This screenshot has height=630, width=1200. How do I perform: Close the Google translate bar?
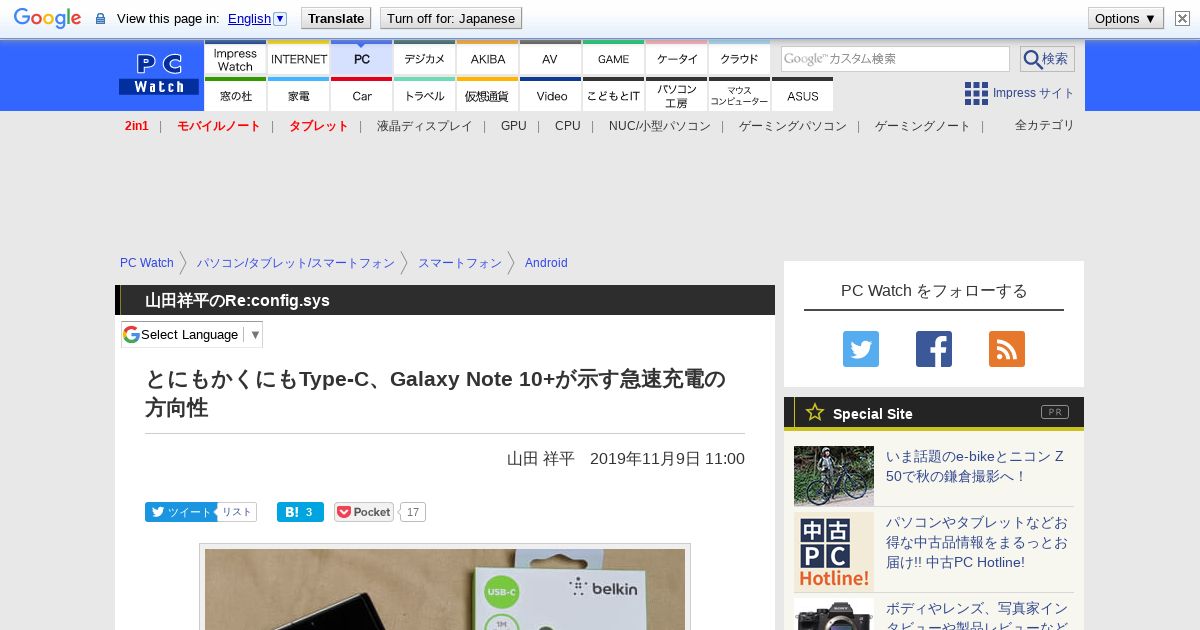(1183, 18)
